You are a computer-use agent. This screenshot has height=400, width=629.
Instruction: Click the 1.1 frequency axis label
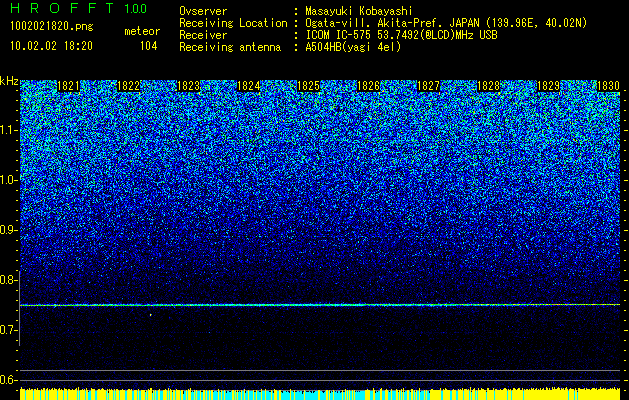click(x=9, y=130)
